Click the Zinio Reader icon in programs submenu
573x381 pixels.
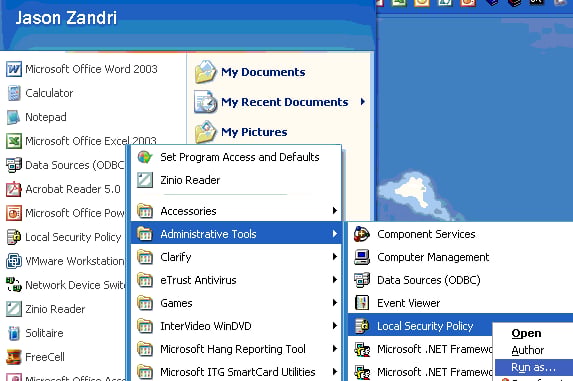145,180
